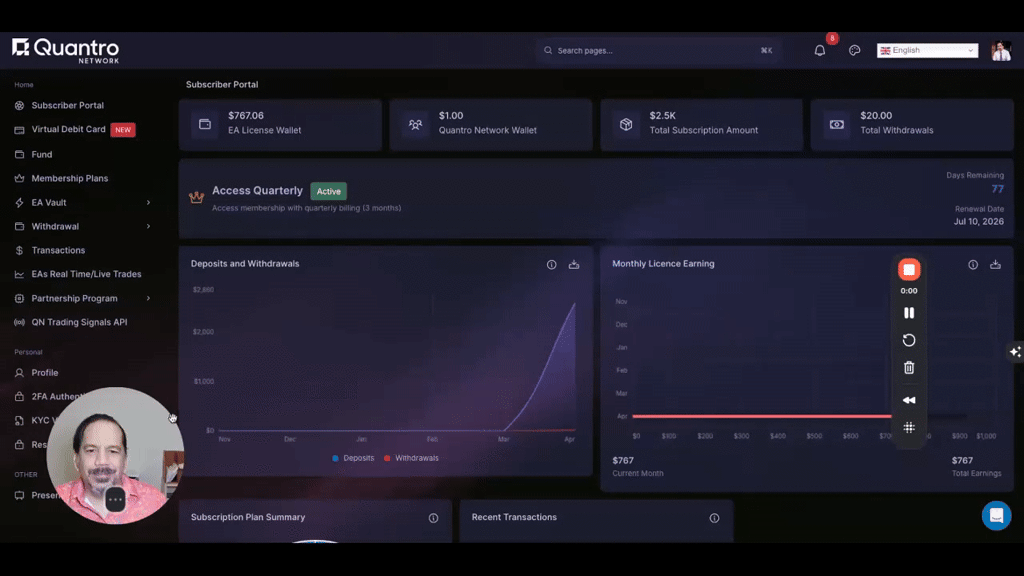Viewport: 1024px width, 576px height.
Task: Open EAs Real Time/Live Trades
Action: [86, 274]
